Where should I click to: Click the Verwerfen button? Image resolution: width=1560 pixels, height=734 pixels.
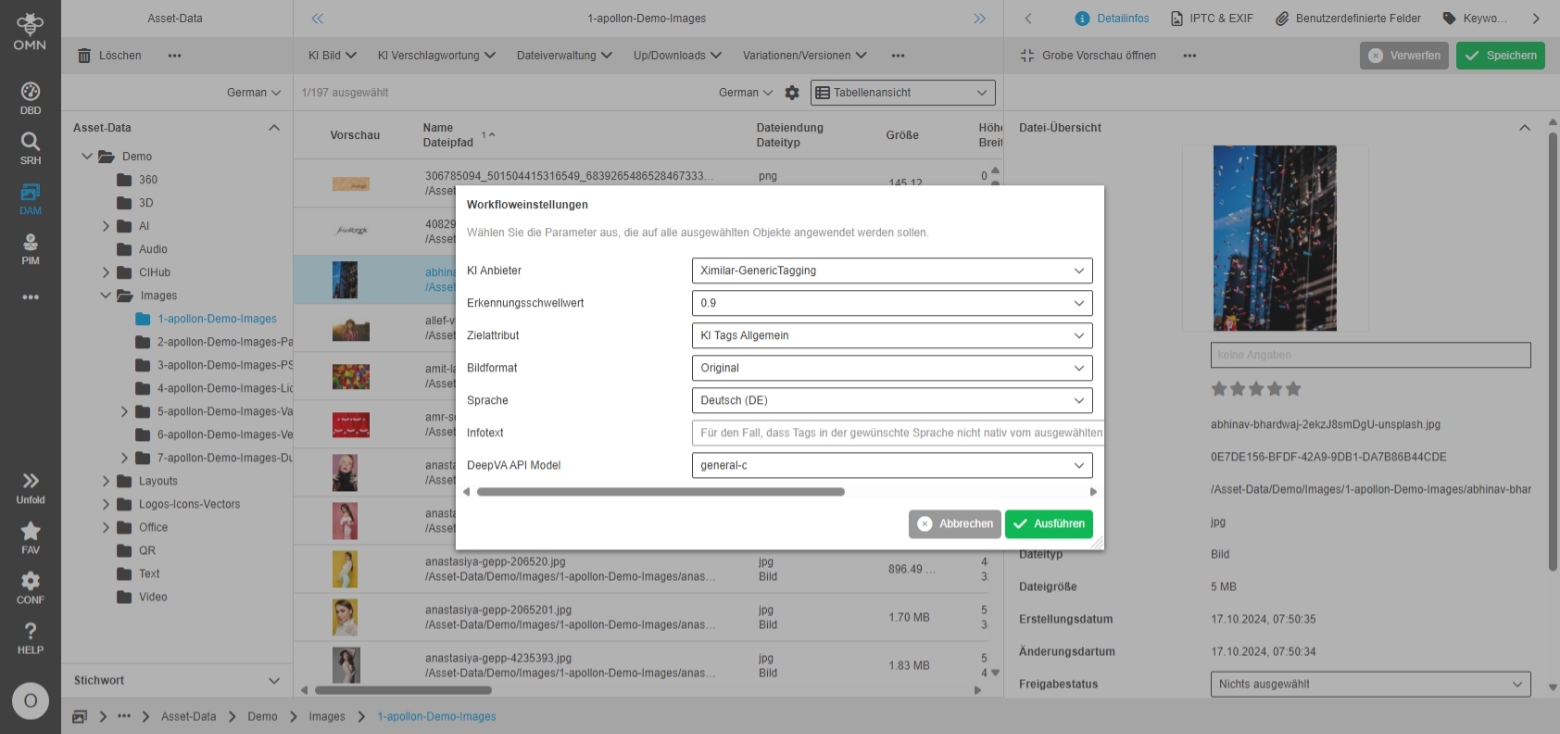(1404, 55)
